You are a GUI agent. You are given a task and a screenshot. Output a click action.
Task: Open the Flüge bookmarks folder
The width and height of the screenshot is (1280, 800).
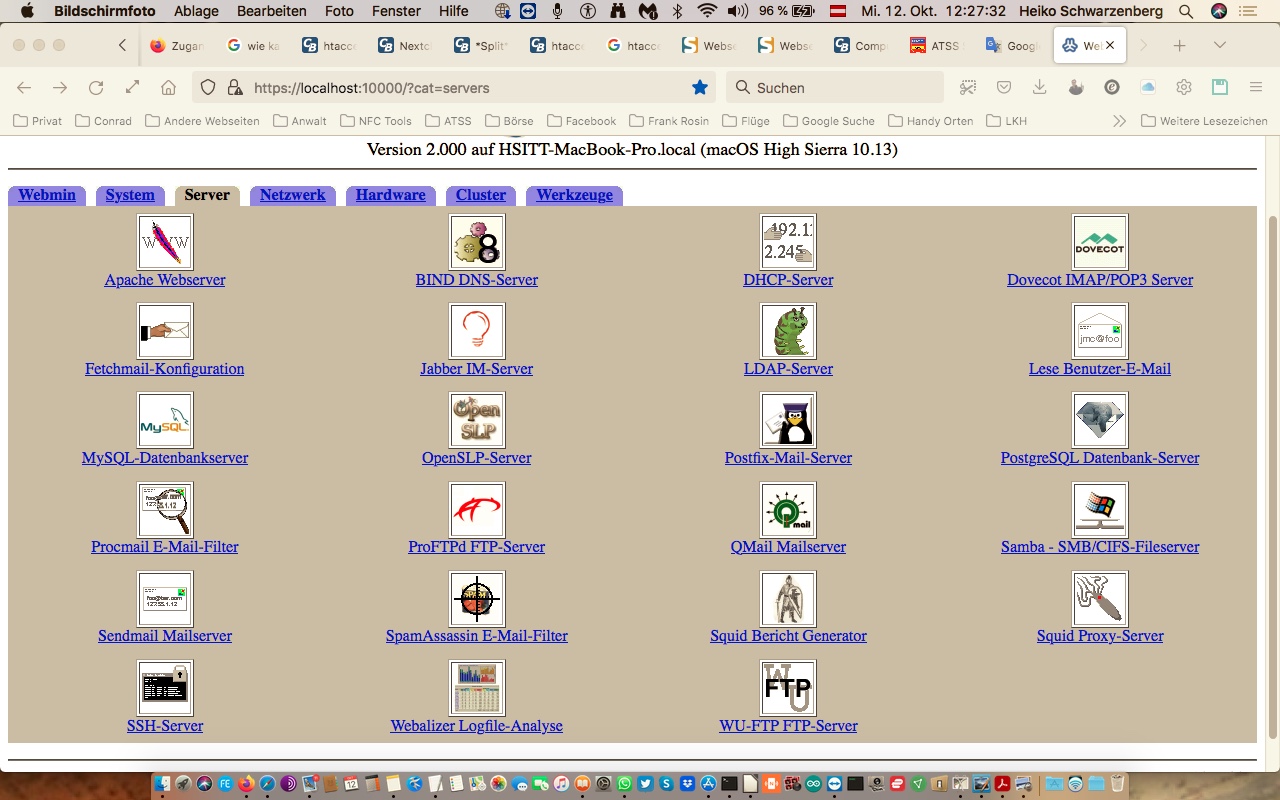[746, 121]
